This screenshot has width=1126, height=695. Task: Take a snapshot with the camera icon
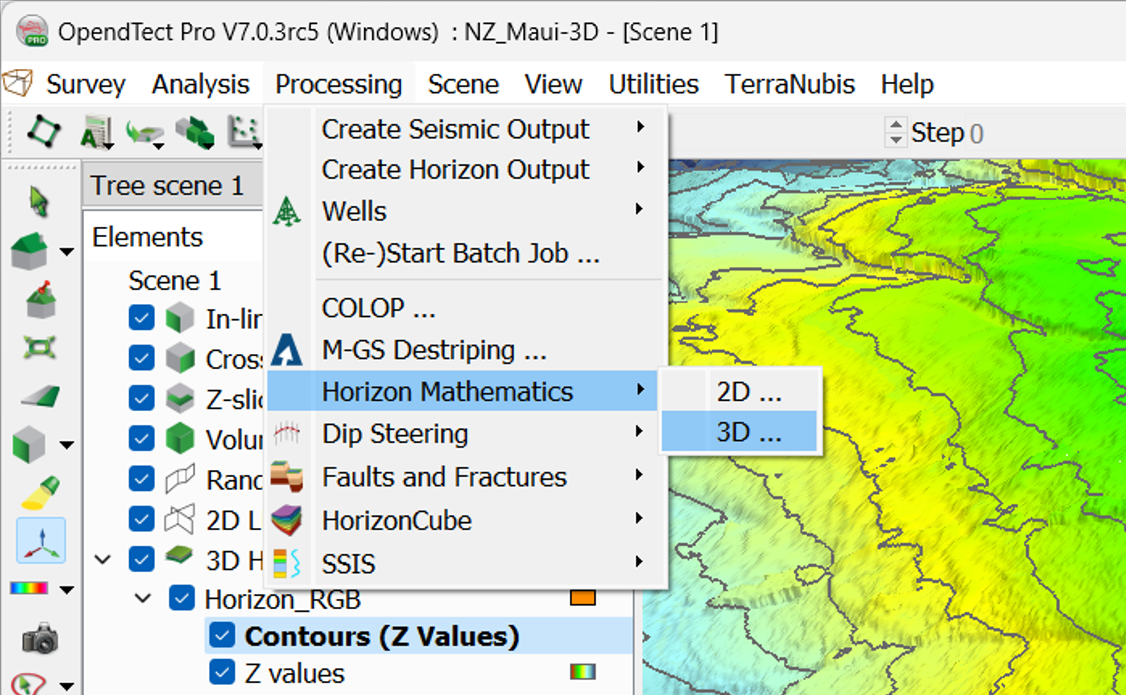pos(40,637)
